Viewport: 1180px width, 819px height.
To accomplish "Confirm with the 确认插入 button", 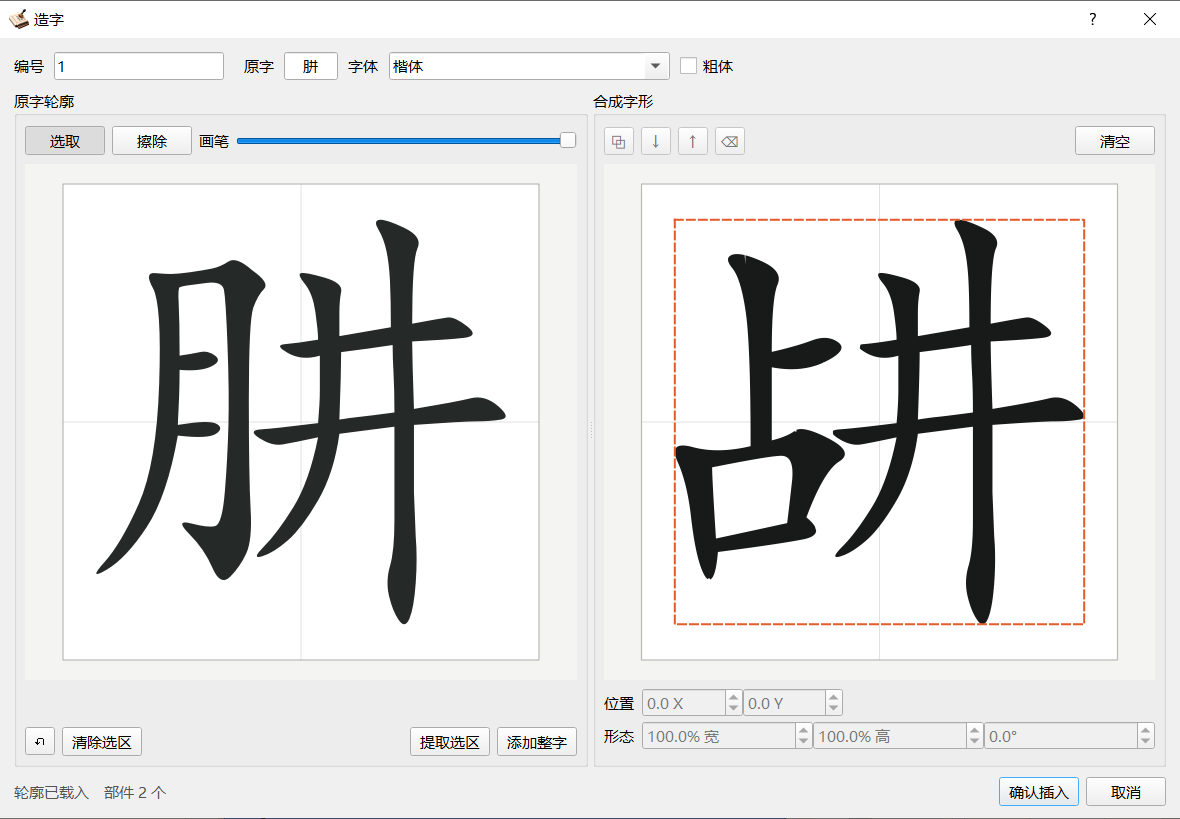I will coord(1039,792).
